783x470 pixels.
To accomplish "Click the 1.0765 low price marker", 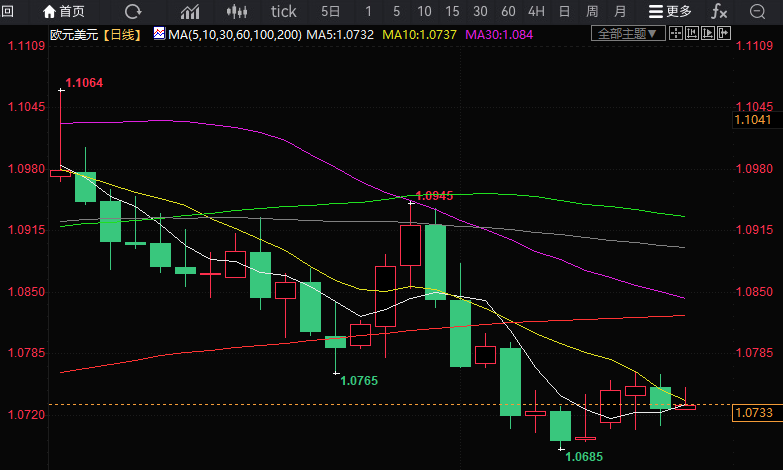I will point(359,381).
